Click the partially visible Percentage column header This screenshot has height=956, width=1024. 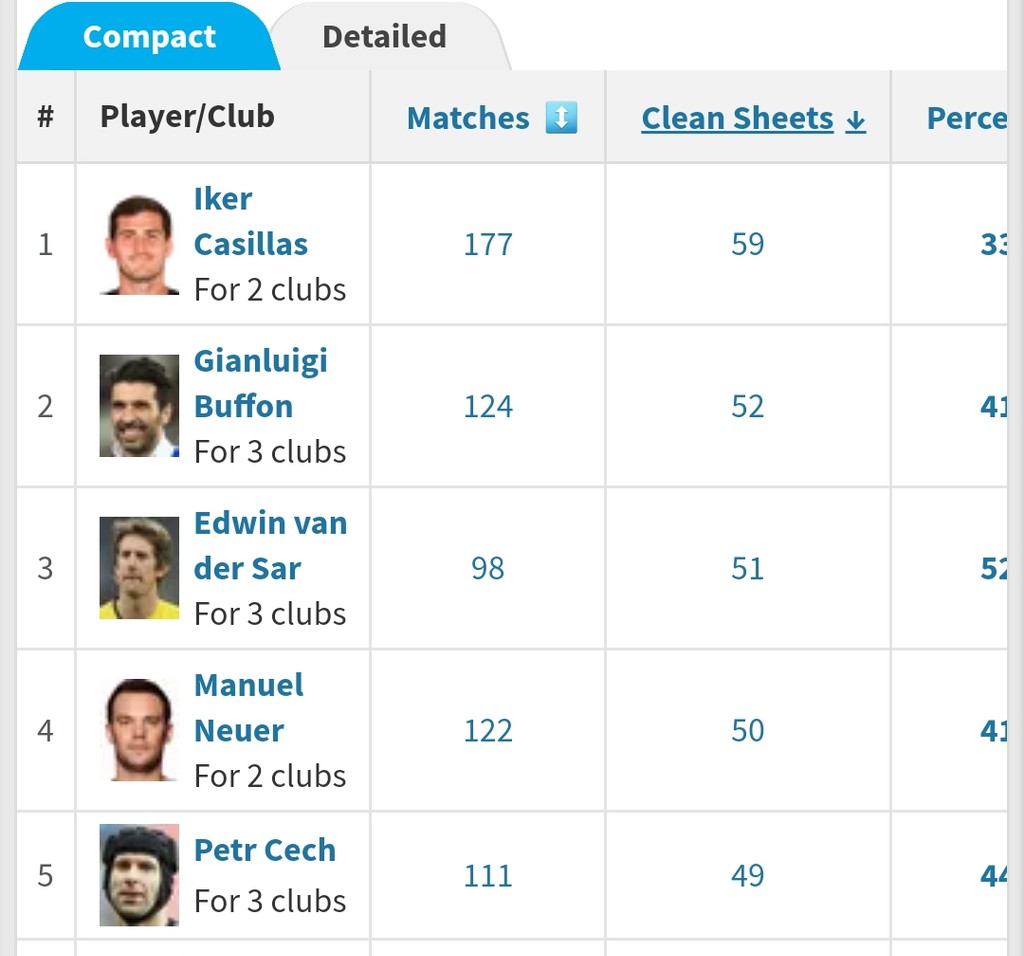tap(965, 118)
